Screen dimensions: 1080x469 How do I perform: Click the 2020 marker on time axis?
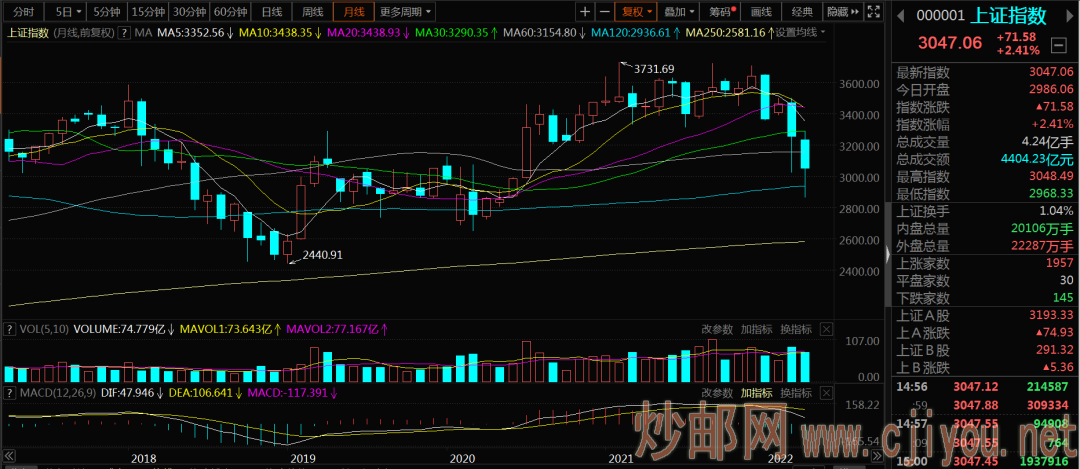point(462,458)
